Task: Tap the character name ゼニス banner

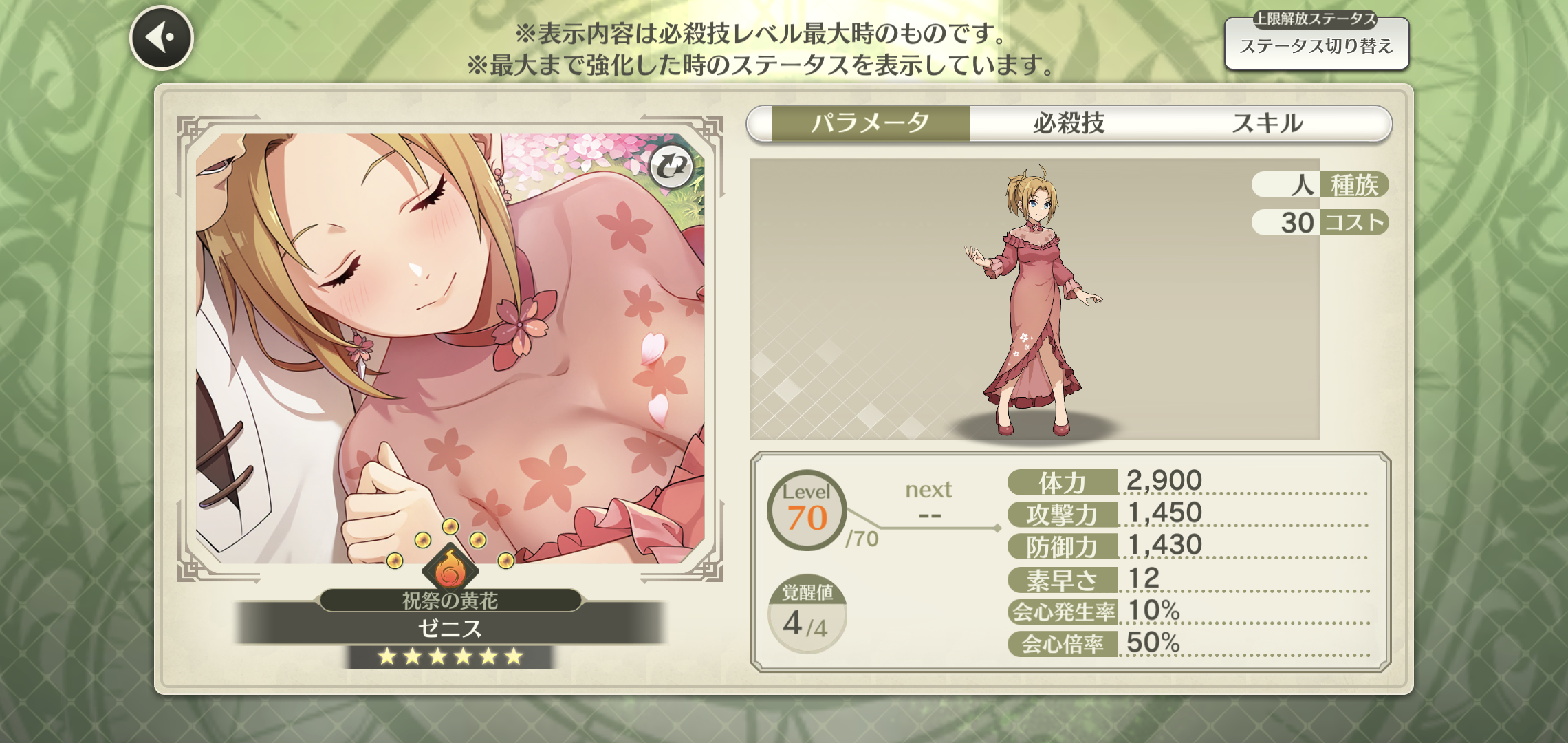Action: coord(450,628)
